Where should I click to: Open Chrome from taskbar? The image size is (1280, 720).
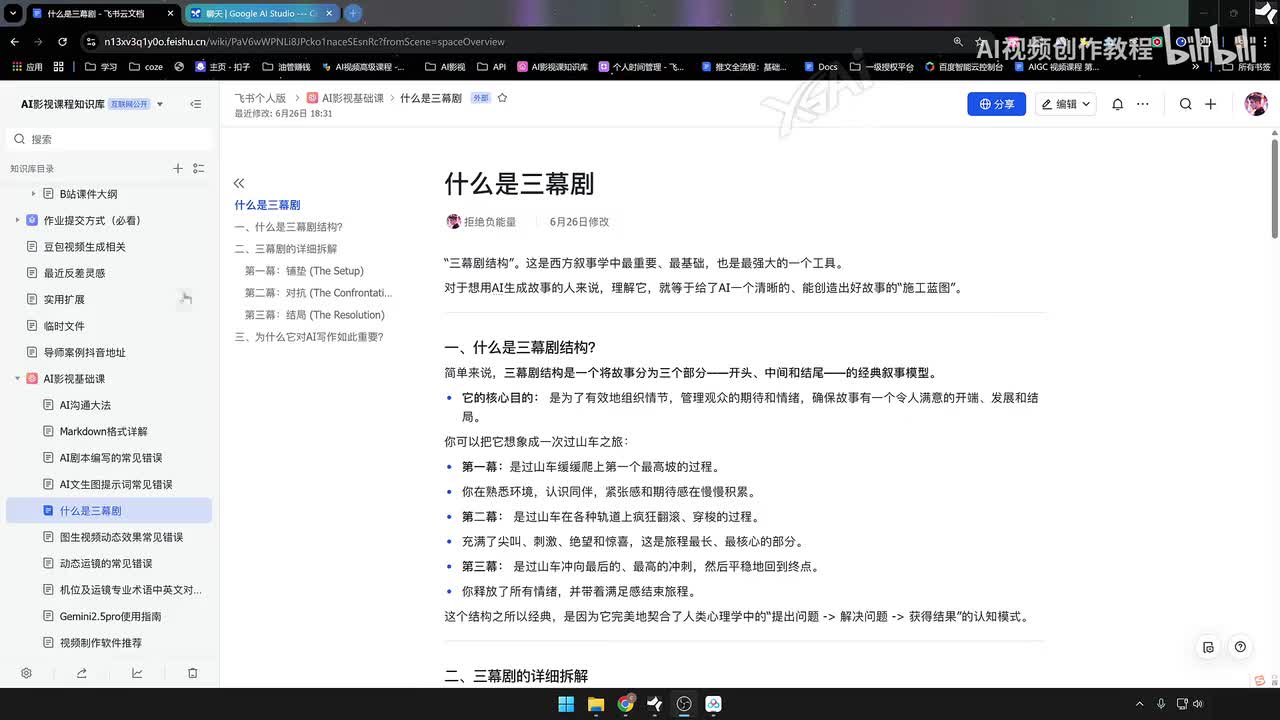[625, 704]
